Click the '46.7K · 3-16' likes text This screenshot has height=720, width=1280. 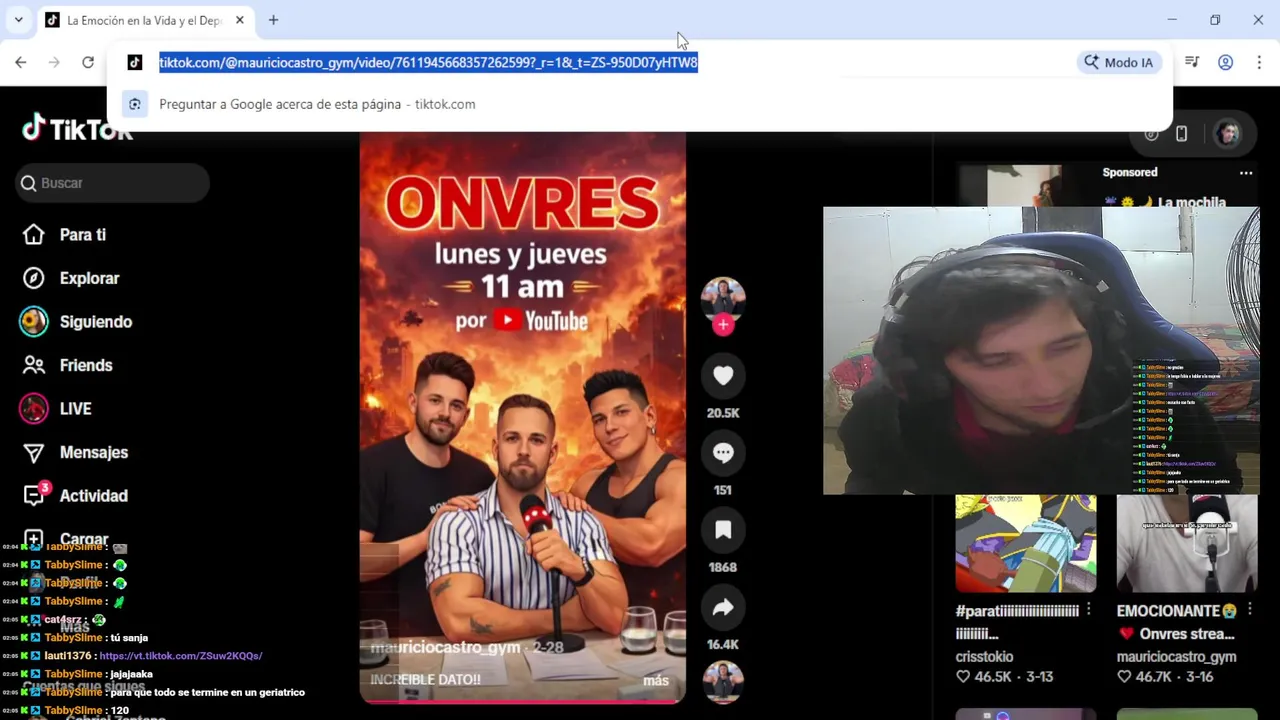1165,677
